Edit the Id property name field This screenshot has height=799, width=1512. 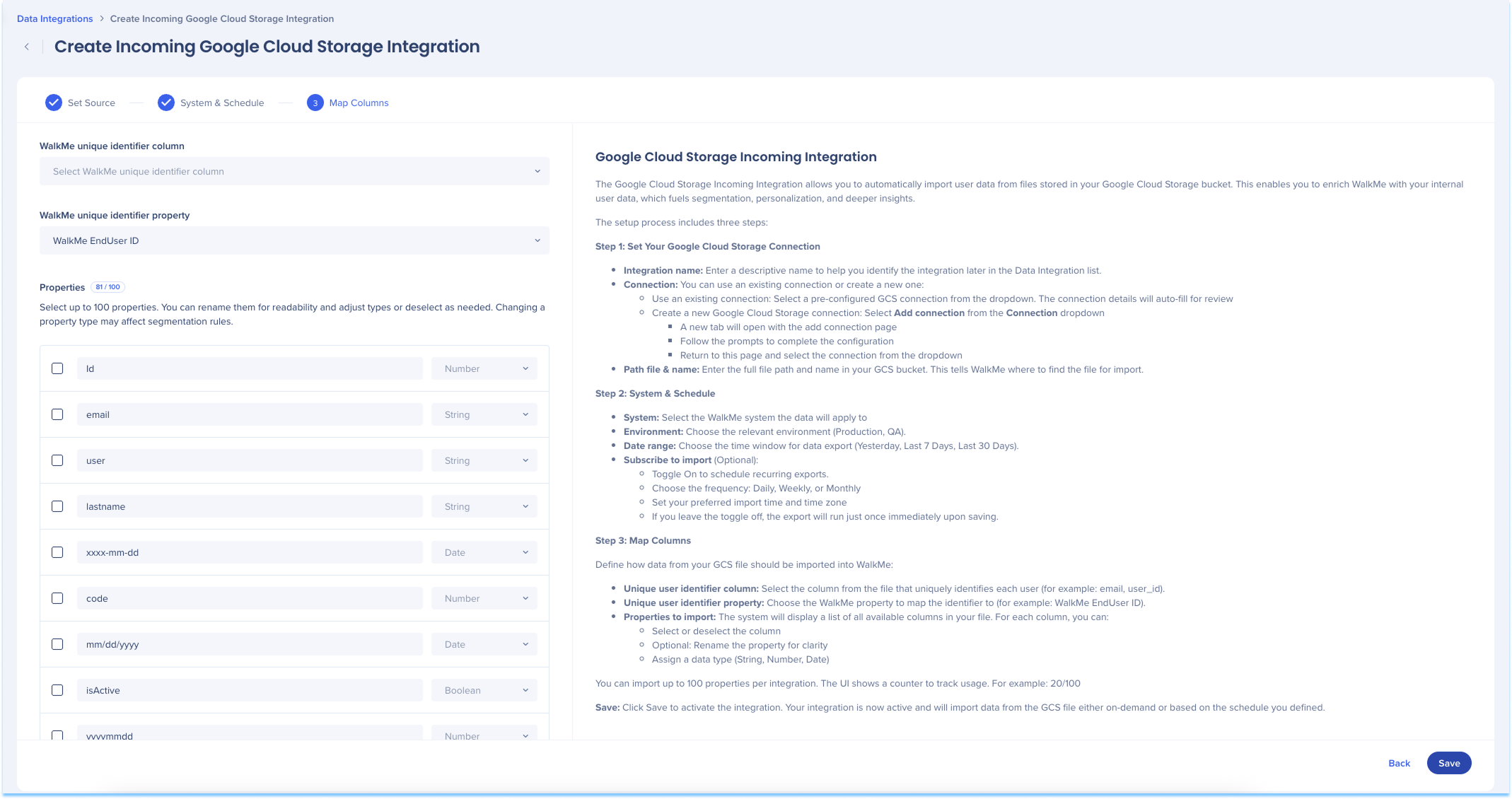pyautogui.click(x=250, y=368)
